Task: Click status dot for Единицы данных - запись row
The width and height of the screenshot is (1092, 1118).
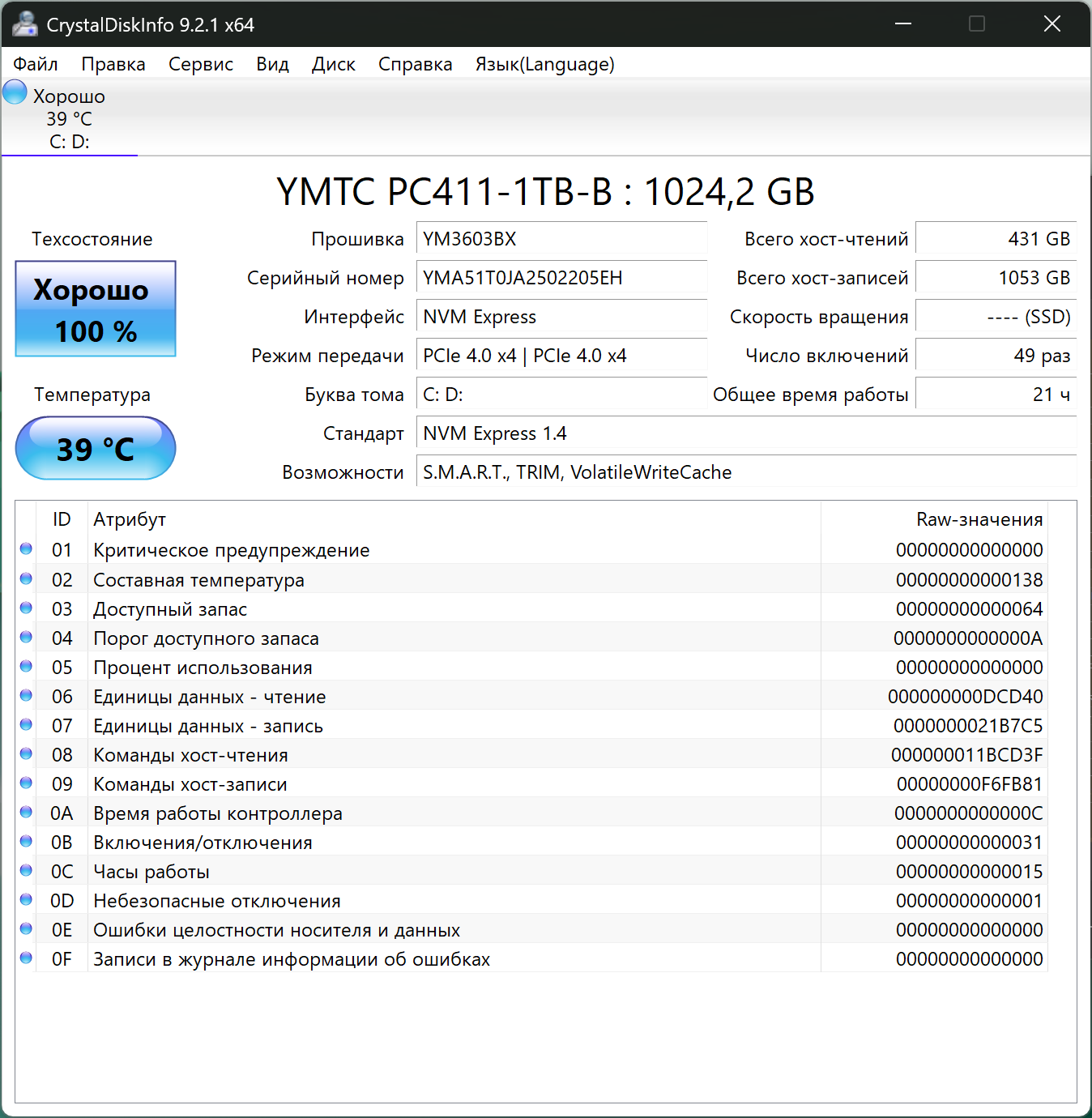Action: [26, 725]
